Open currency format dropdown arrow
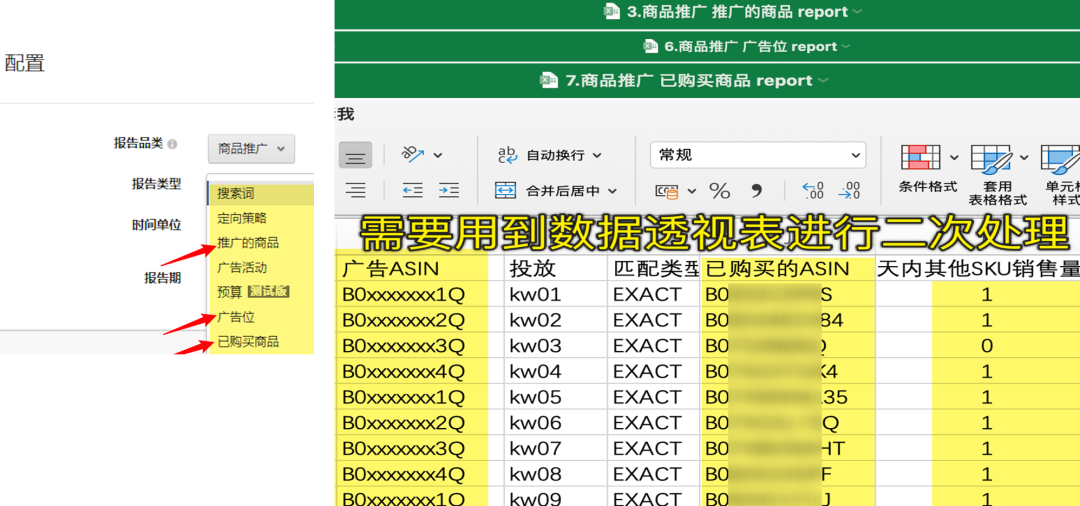This screenshot has width=1080, height=506. click(692, 191)
